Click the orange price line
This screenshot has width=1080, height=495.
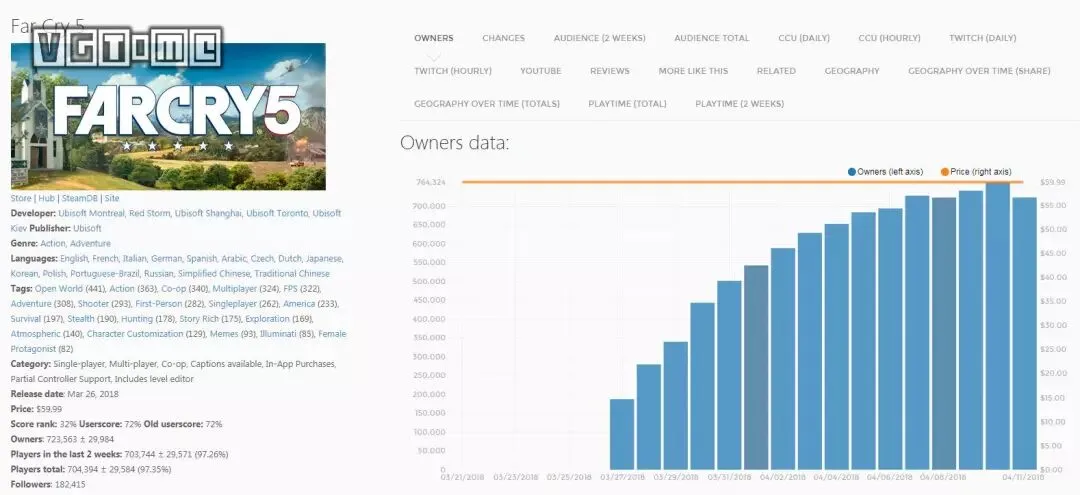click(742, 182)
